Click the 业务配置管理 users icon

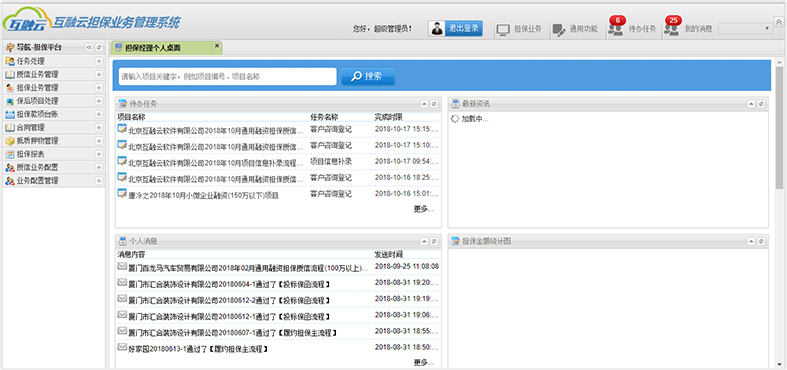pyautogui.click(x=10, y=181)
